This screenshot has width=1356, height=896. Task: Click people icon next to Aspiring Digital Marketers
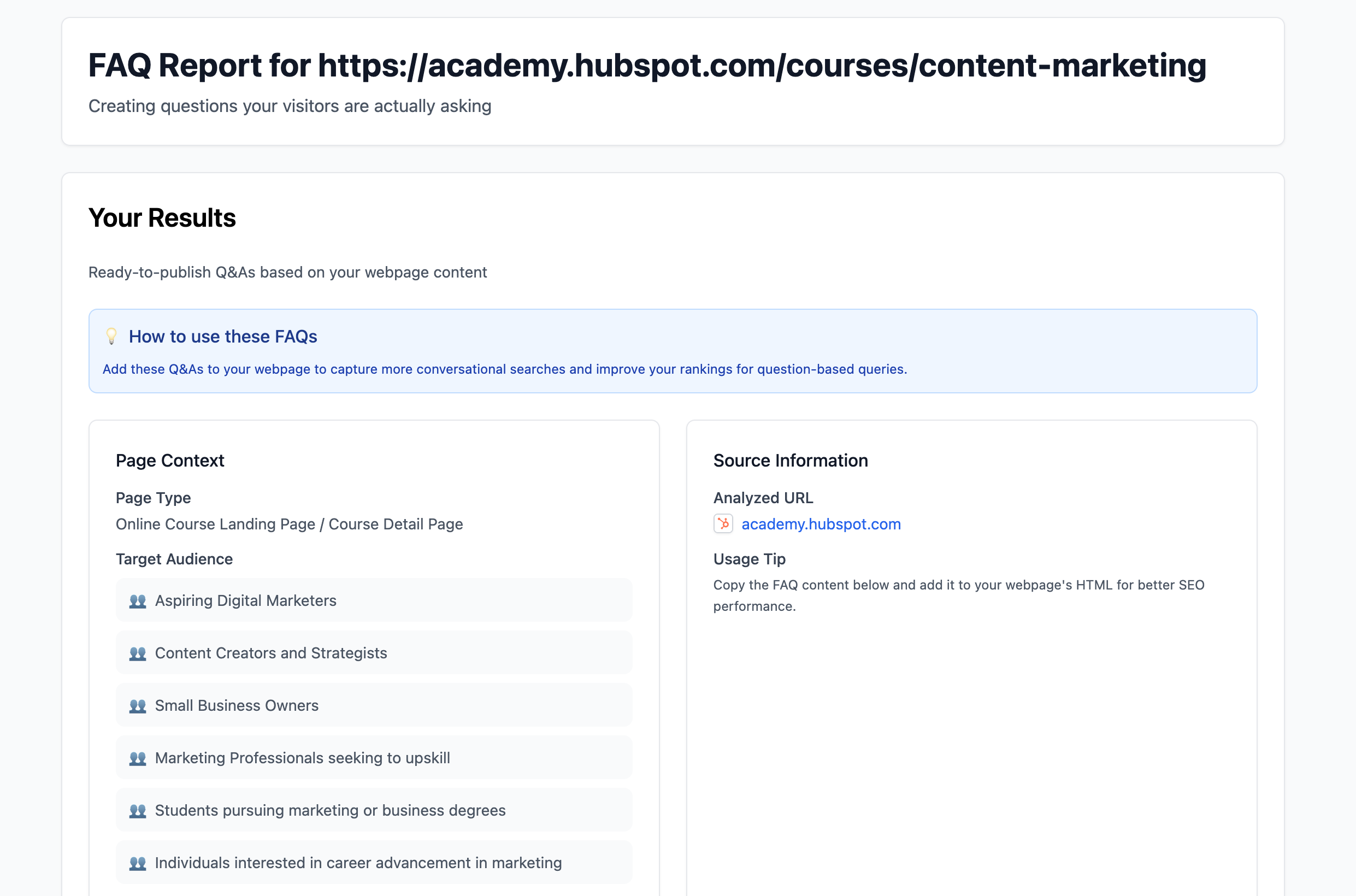(138, 600)
